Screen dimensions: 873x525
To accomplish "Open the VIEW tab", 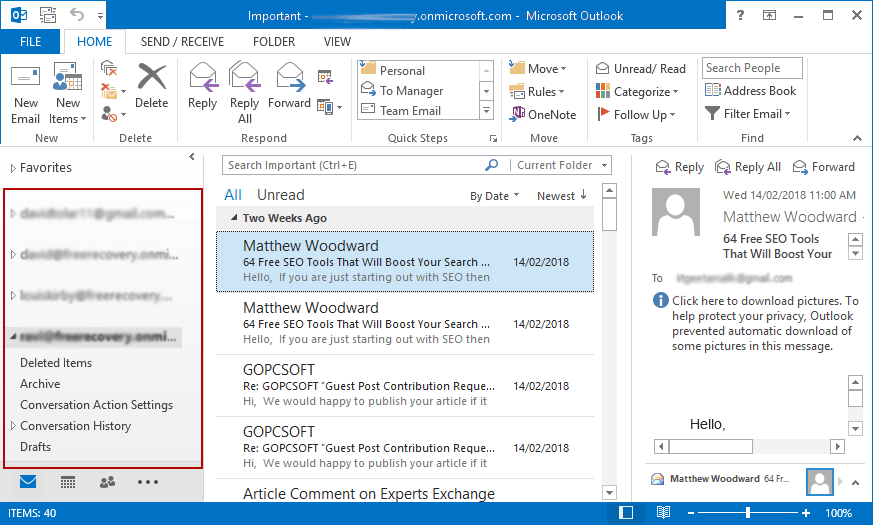I will coord(337,42).
